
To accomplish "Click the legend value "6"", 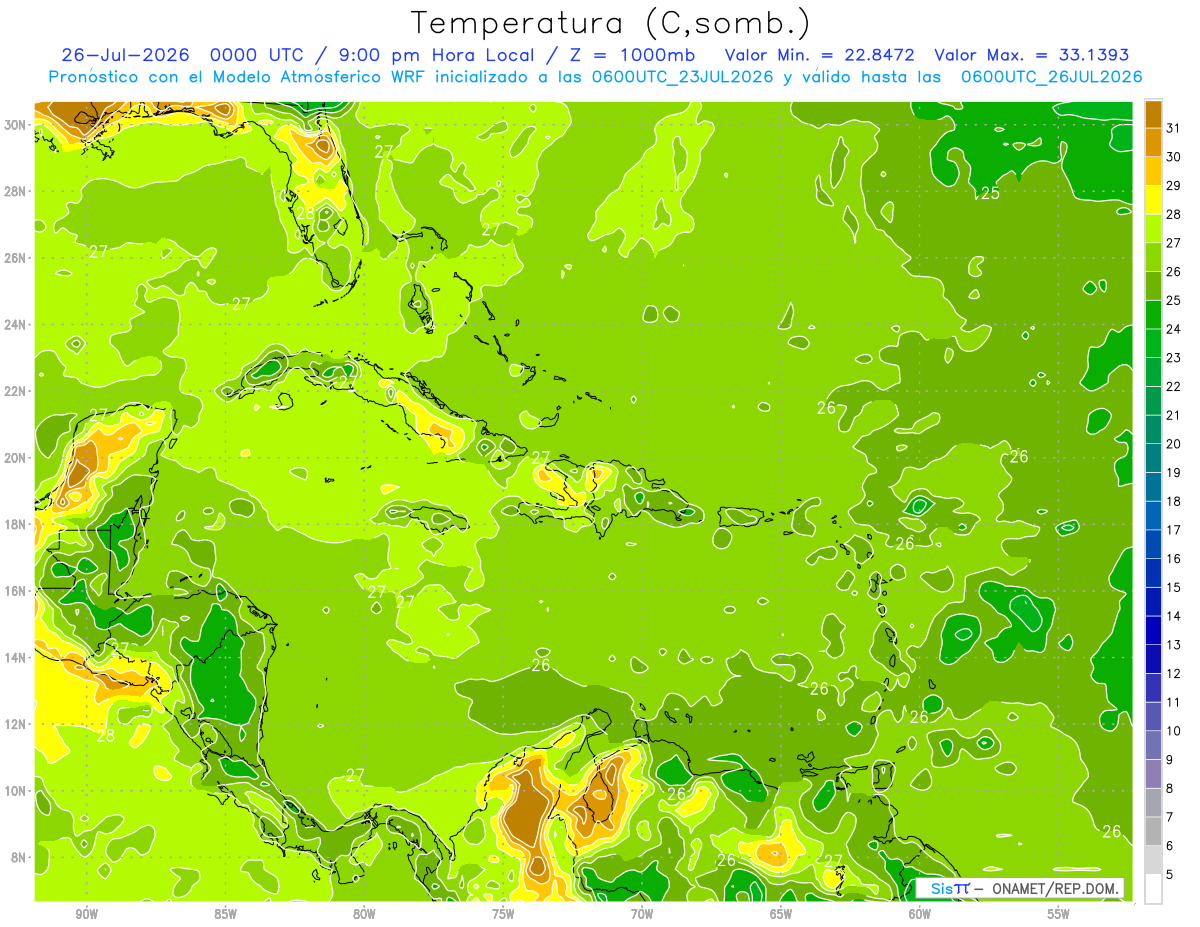I will [x=1170, y=847].
